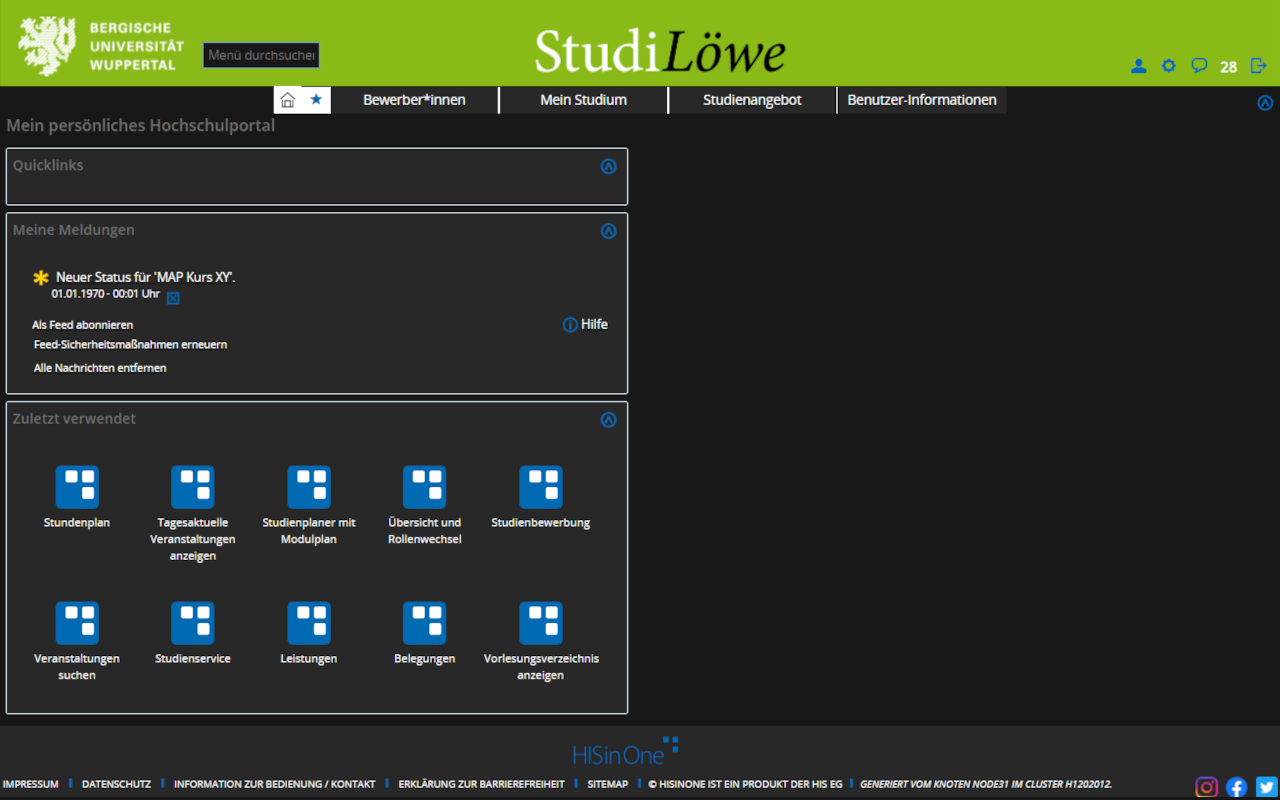The image size is (1280, 800).
Task: Open the Datenschutz footer link
Action: click(x=116, y=784)
